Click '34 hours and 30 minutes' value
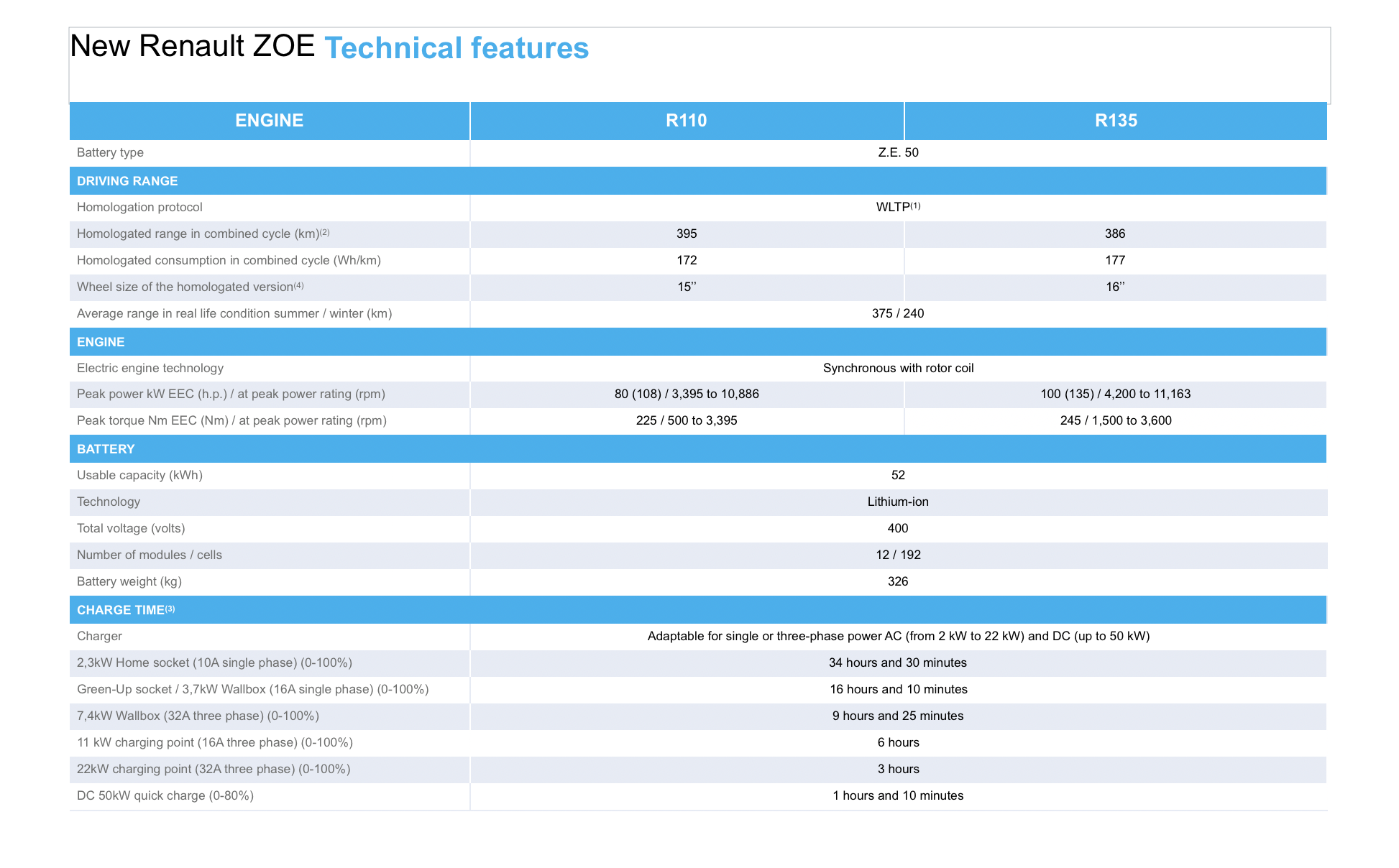Screen dimensions: 1399x868 [x=898, y=662]
